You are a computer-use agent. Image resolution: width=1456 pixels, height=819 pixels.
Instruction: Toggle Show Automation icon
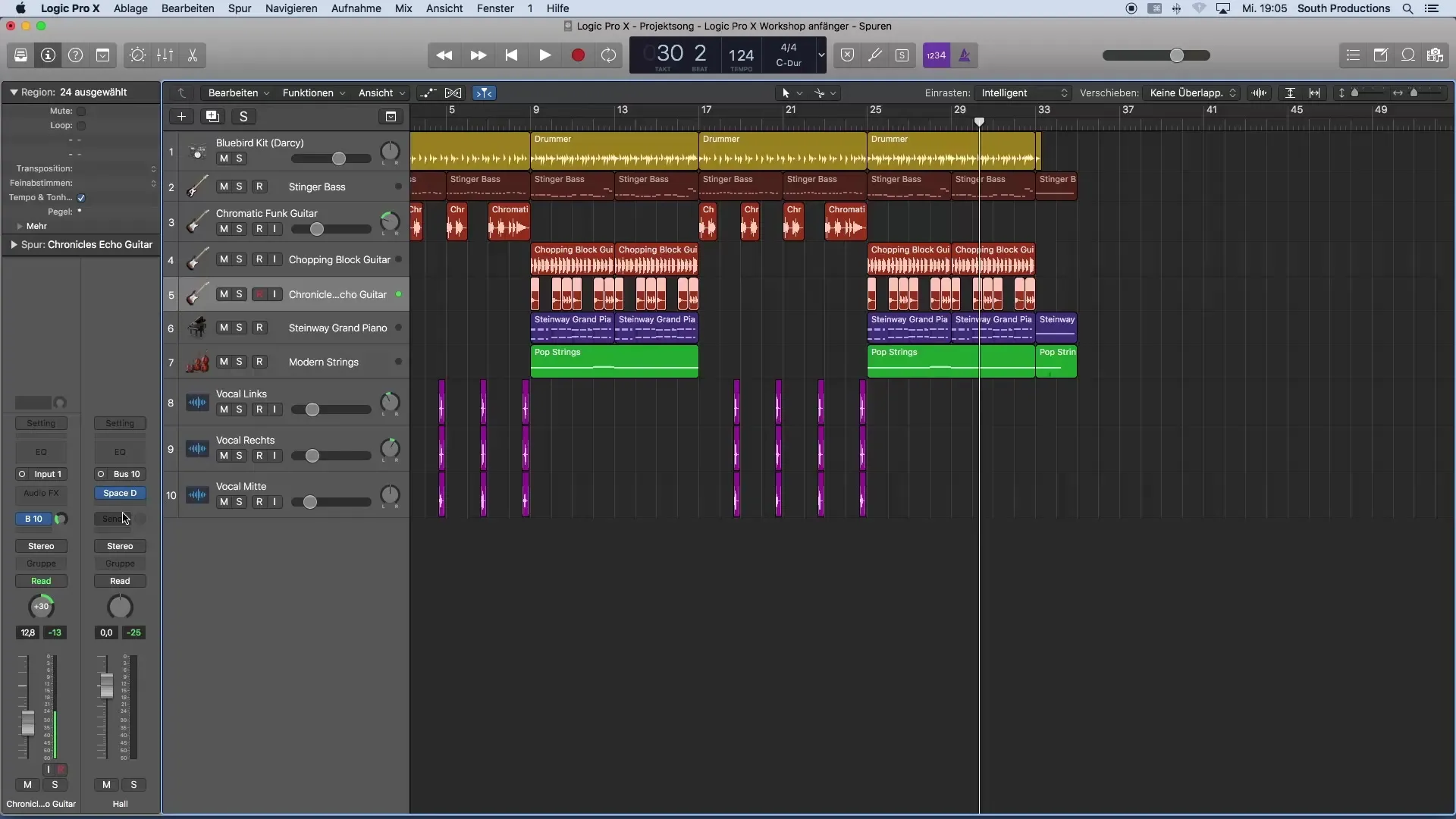[x=428, y=93]
